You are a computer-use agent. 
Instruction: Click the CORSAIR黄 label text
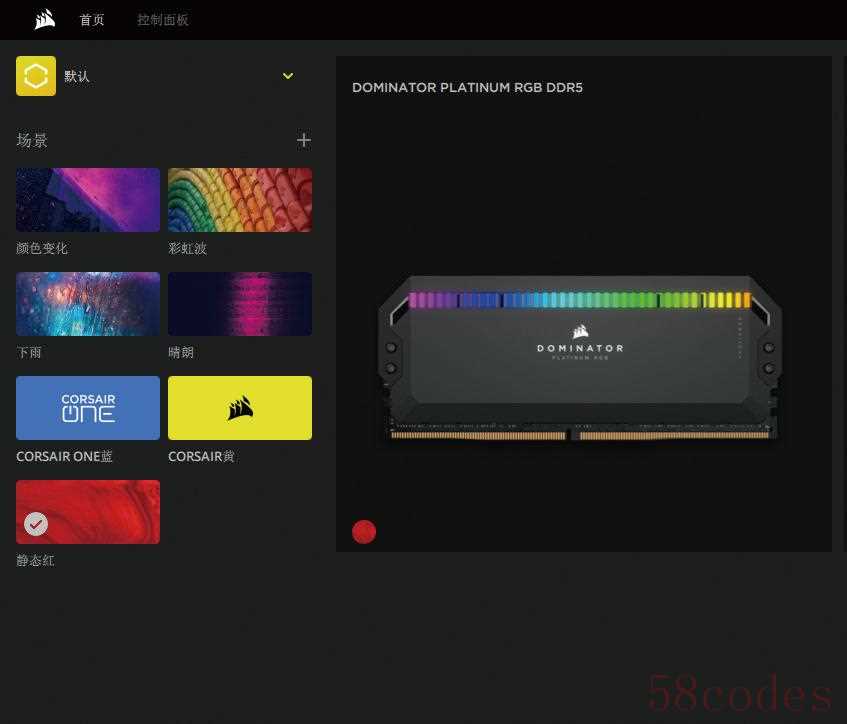pyautogui.click(x=201, y=457)
